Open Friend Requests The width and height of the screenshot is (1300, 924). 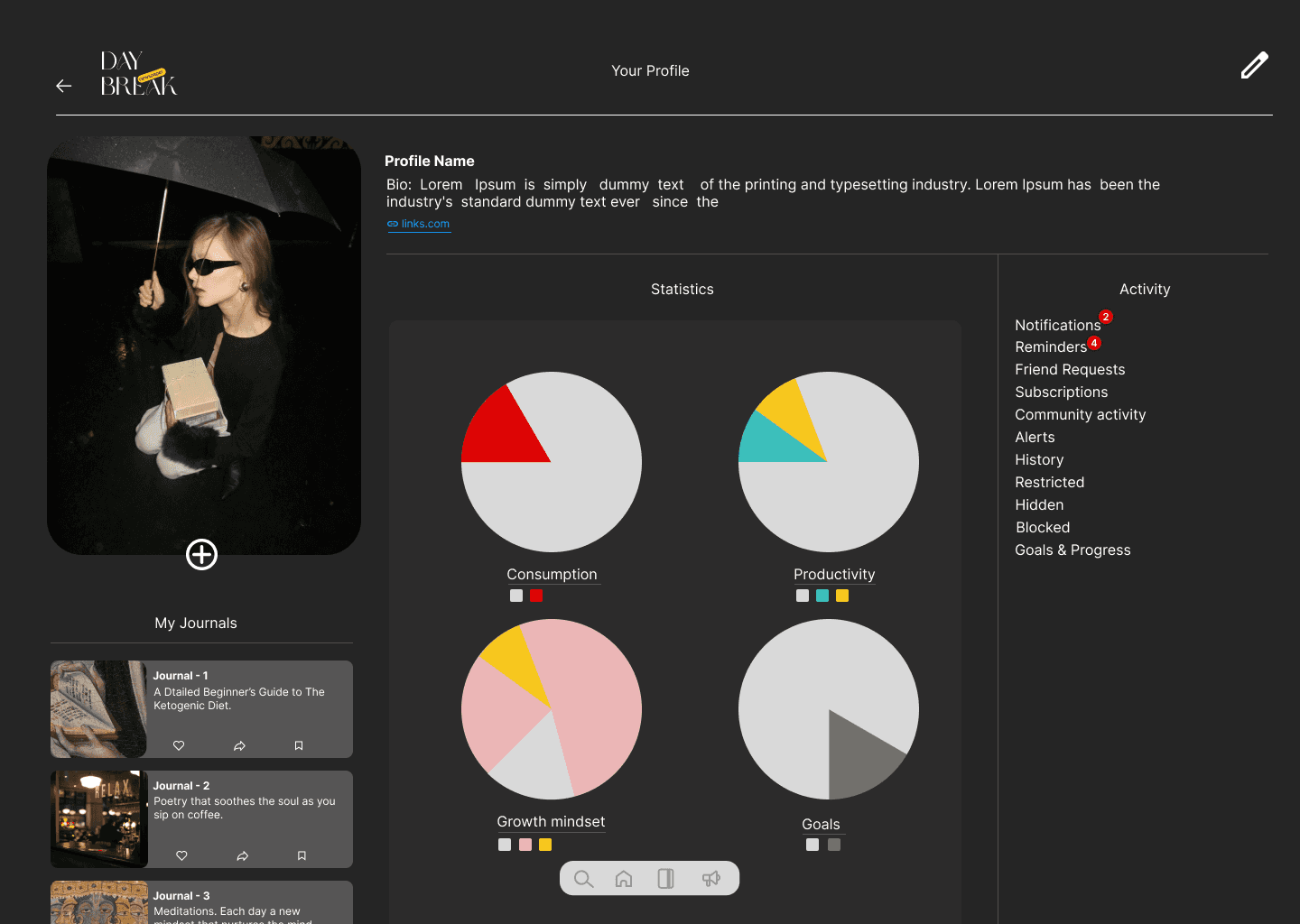click(x=1070, y=369)
